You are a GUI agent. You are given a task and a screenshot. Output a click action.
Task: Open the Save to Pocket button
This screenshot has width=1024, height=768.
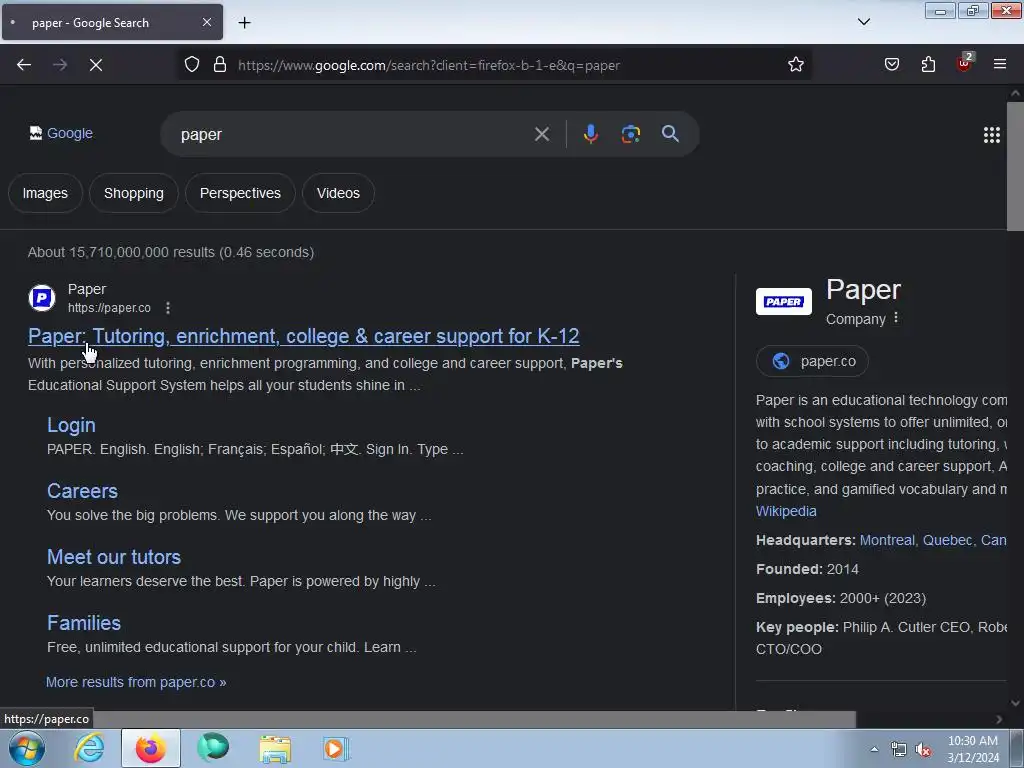pyautogui.click(x=891, y=65)
